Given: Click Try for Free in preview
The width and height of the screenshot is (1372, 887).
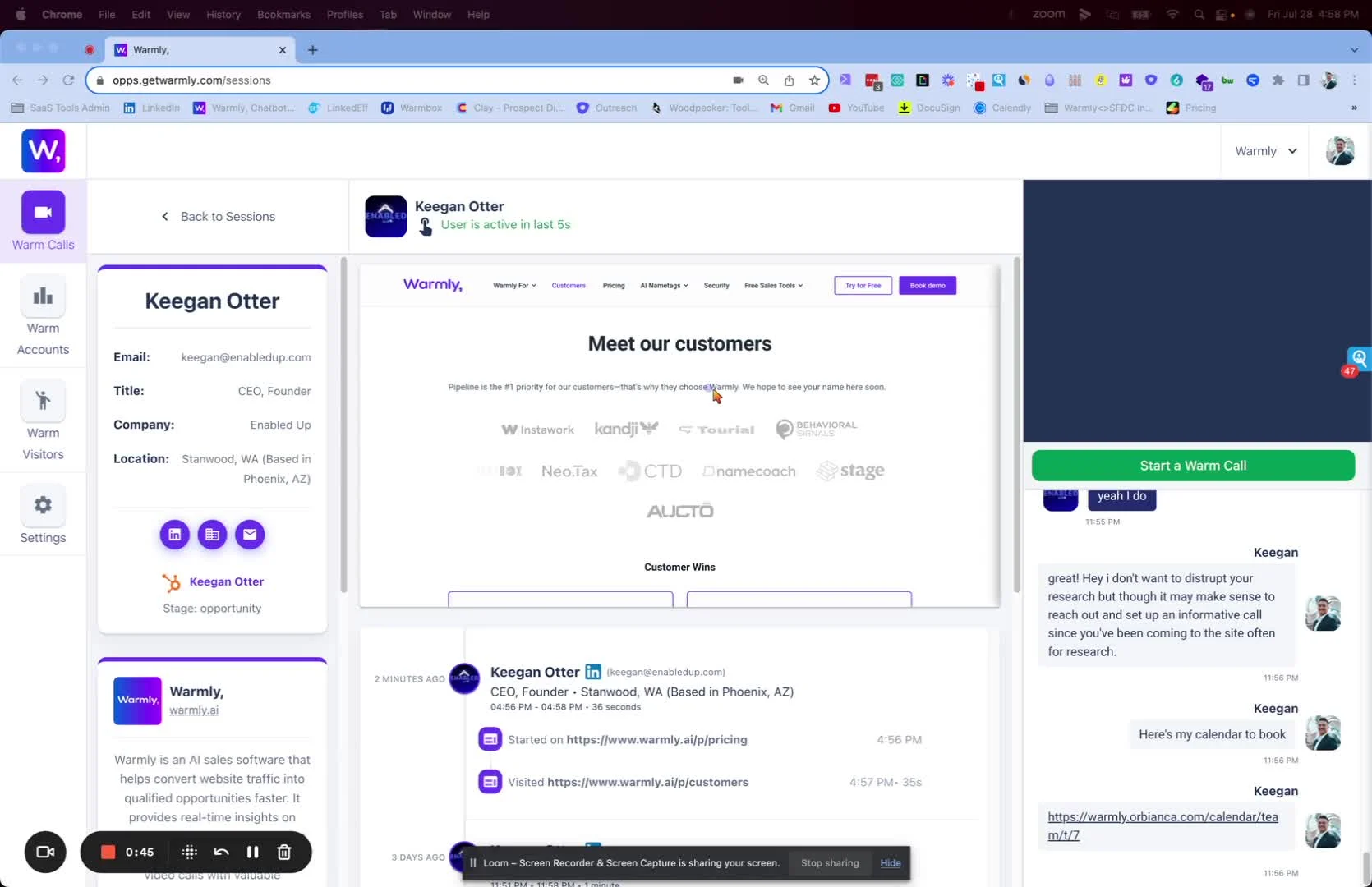Looking at the screenshot, I should point(863,286).
